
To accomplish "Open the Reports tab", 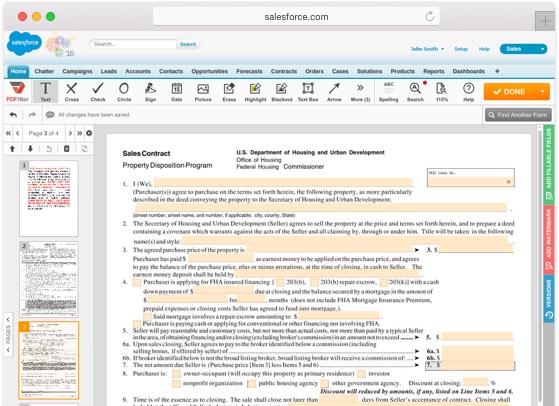I will click(x=434, y=71).
